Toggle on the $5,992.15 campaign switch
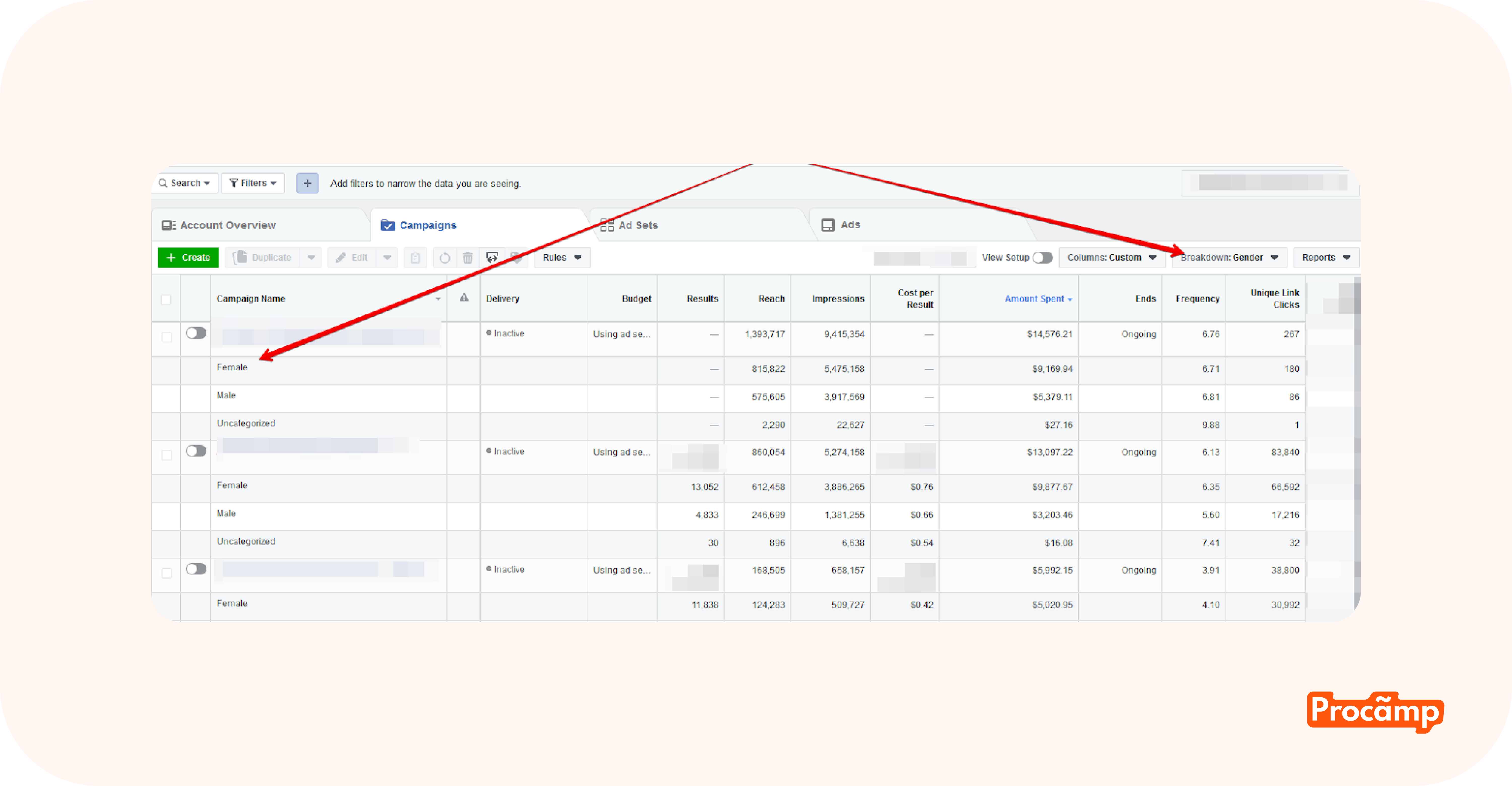1512x786 pixels. [x=196, y=569]
